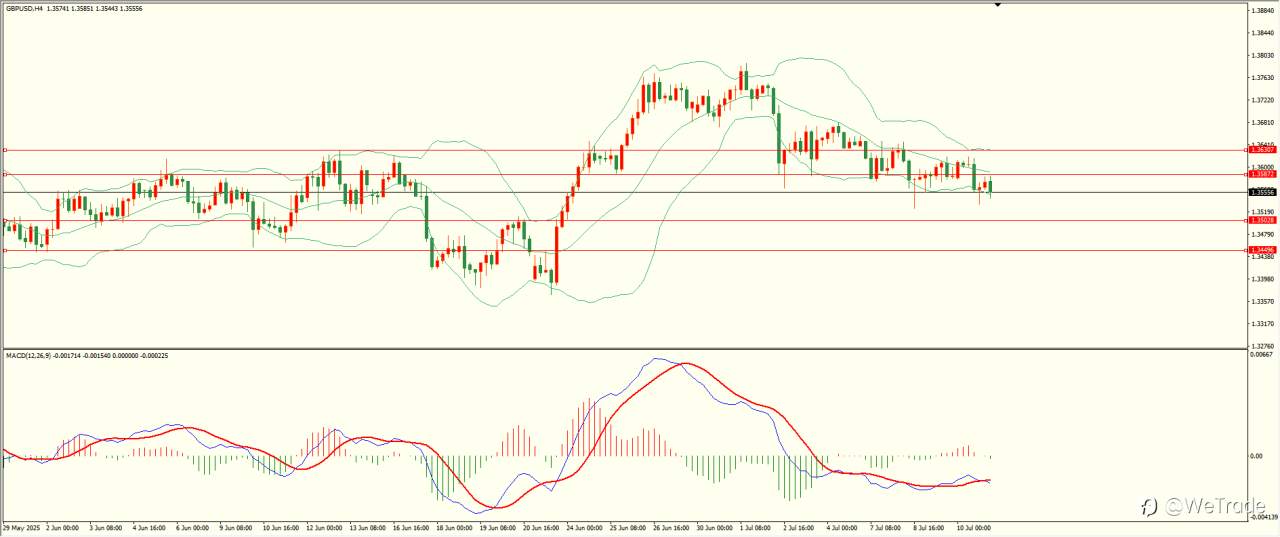Click the 18 Jun 00:00 time label

coord(455,526)
